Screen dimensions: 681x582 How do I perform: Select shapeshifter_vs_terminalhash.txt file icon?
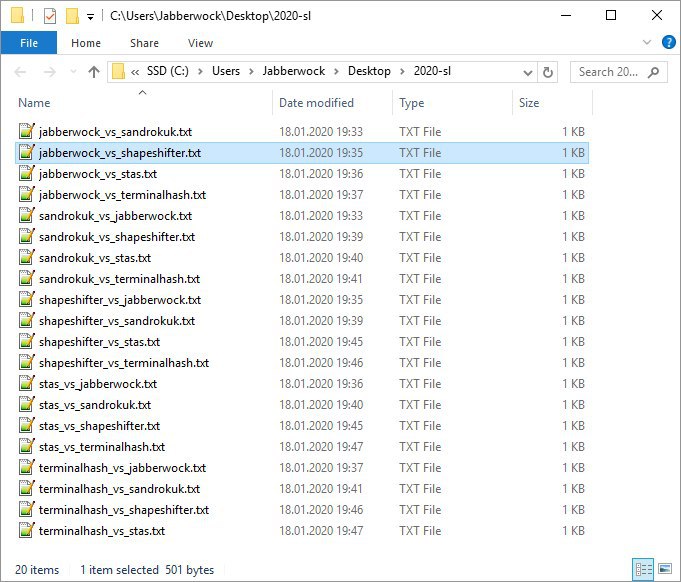[26, 362]
